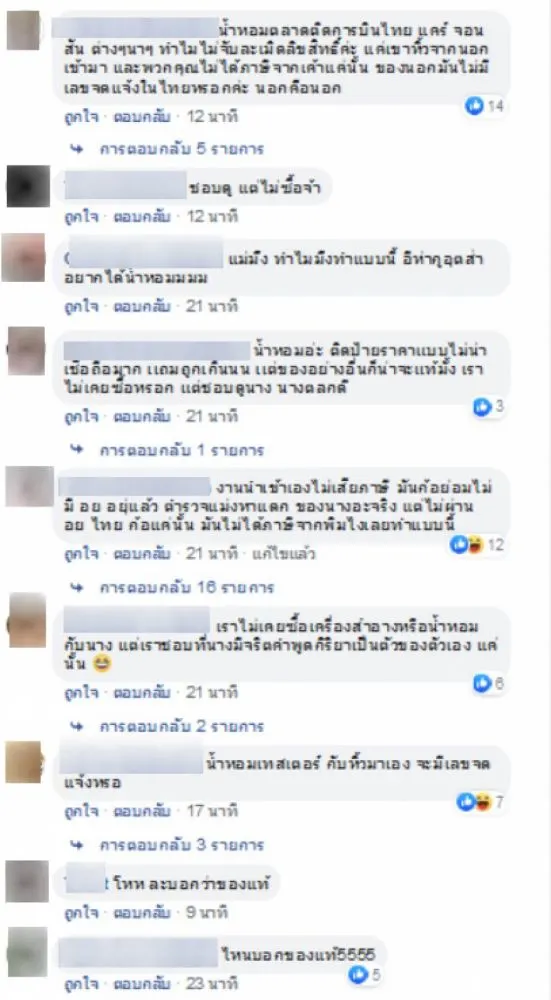Image resolution: width=551 pixels, height=1000 pixels.
Task: Click ถูกใจ on the 23-minute-old comment
Action: point(82,982)
